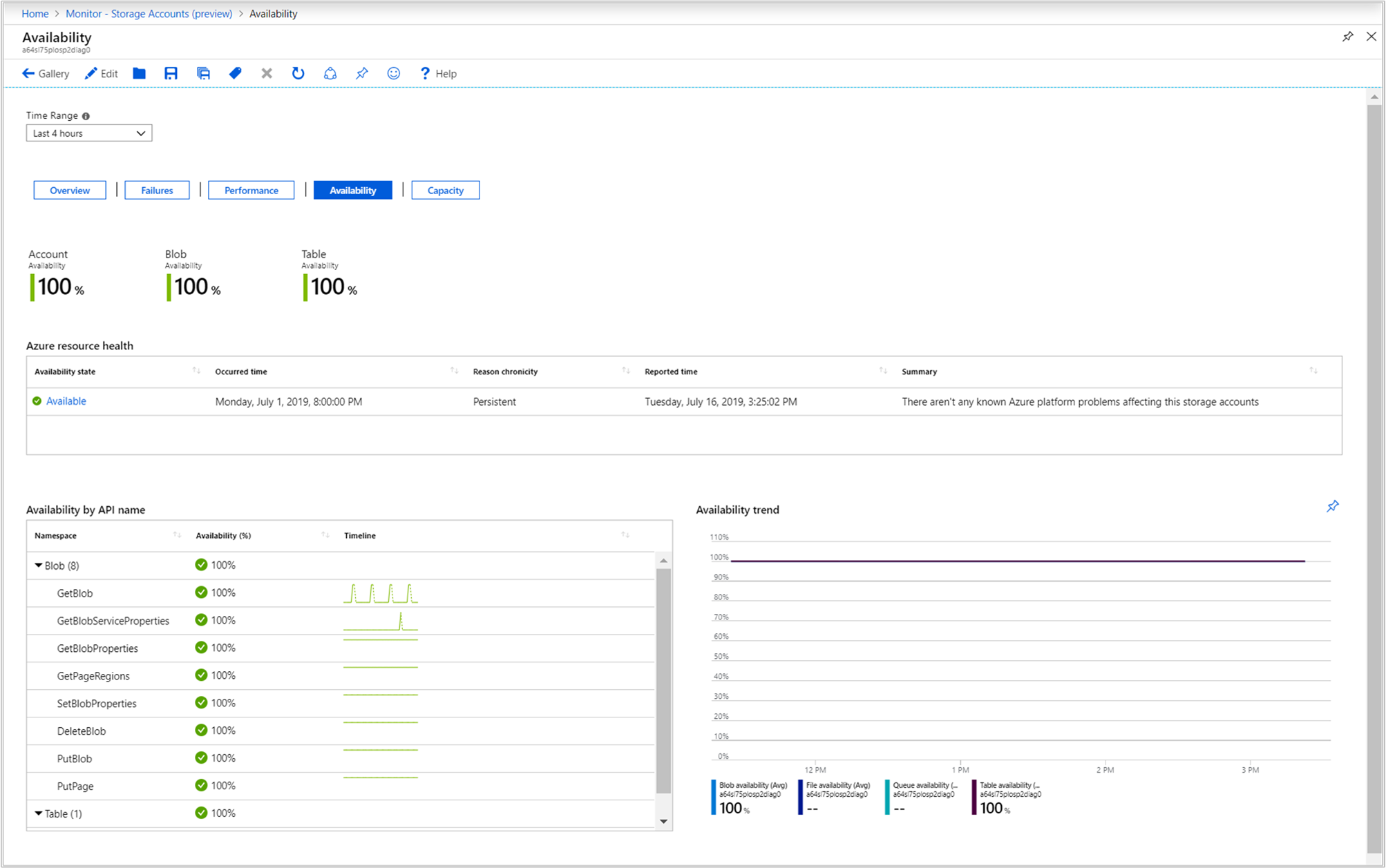The height and width of the screenshot is (868, 1386).
Task: Click the Failures tab
Action: (x=157, y=190)
